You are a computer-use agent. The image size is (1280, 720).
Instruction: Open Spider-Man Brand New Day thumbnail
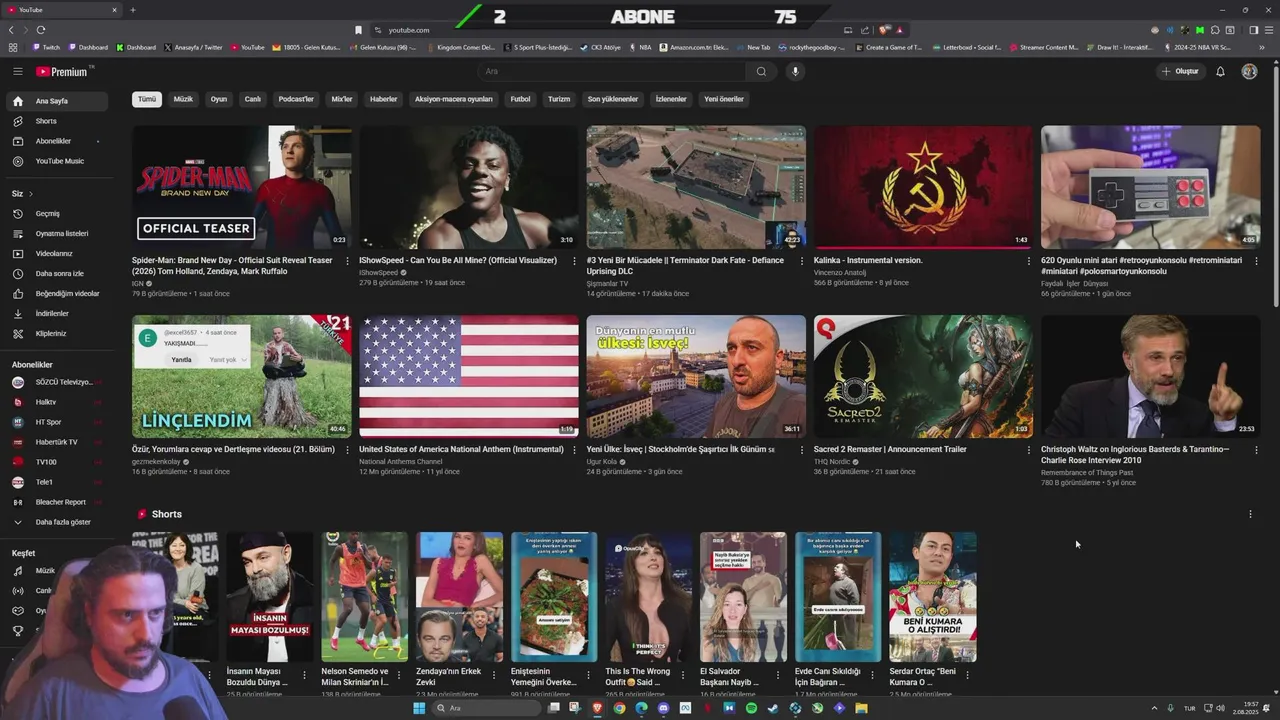point(241,187)
